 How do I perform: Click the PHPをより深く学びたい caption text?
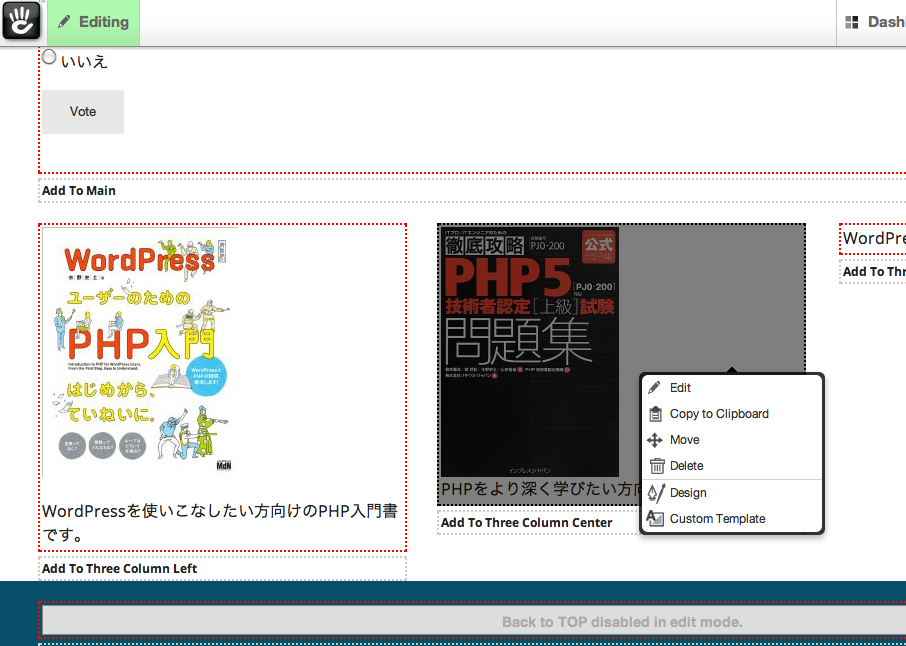point(541,489)
